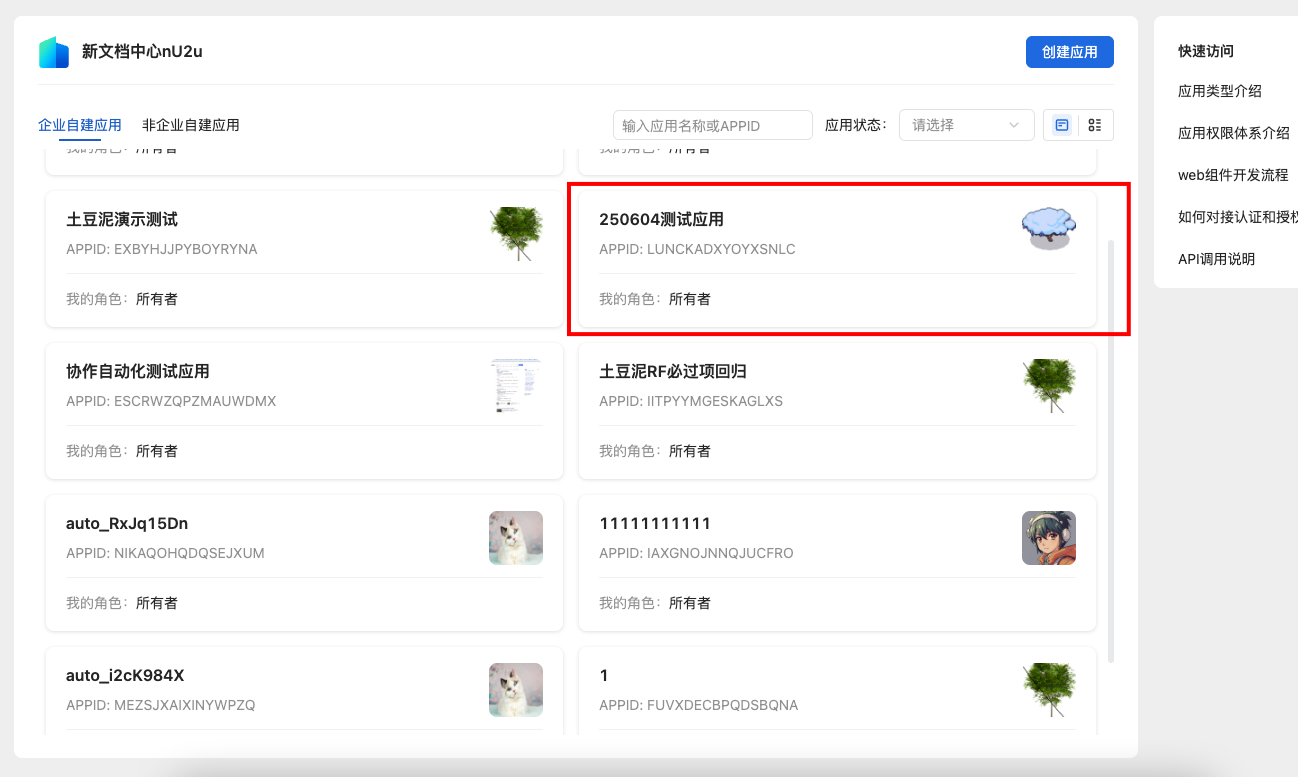
Task: Click cat icon of auto_RxJq15Dn
Action: click(x=516, y=538)
